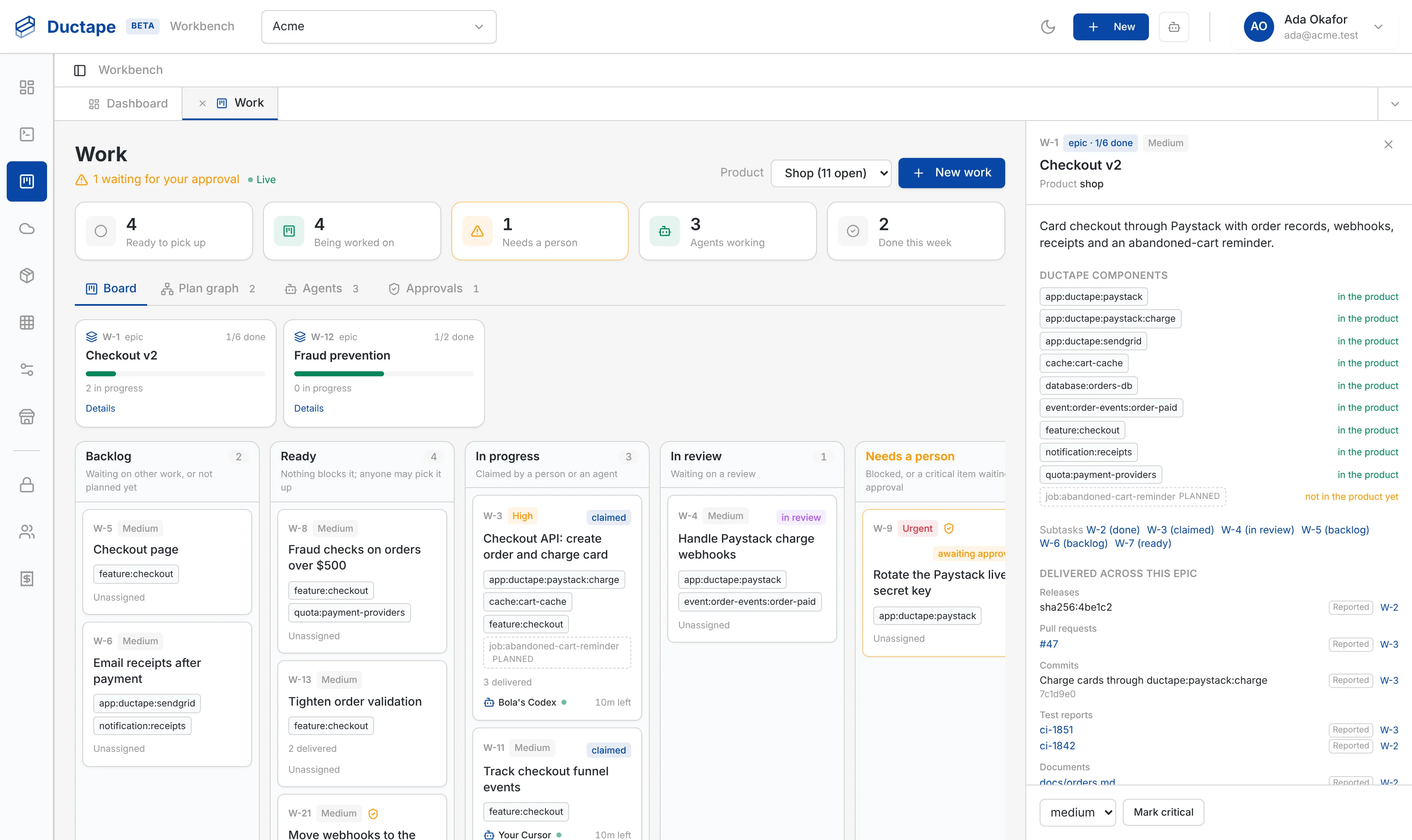Click the epic · 1/6 done badge in panel
1412x840 pixels.
point(1101,143)
